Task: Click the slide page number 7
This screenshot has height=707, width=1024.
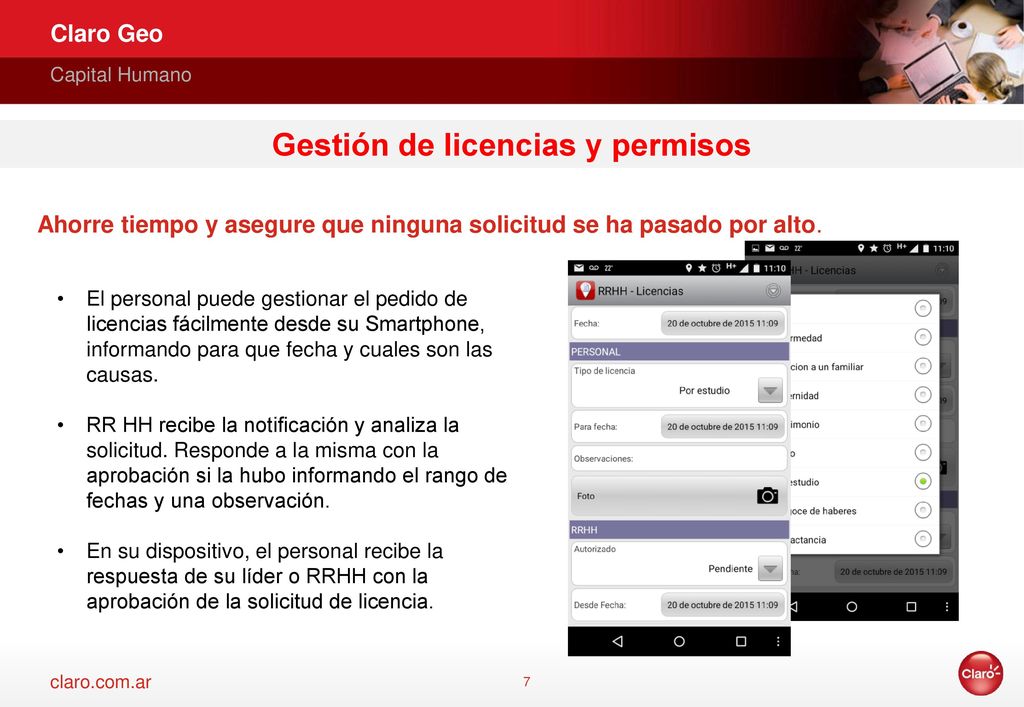Action: pos(526,682)
